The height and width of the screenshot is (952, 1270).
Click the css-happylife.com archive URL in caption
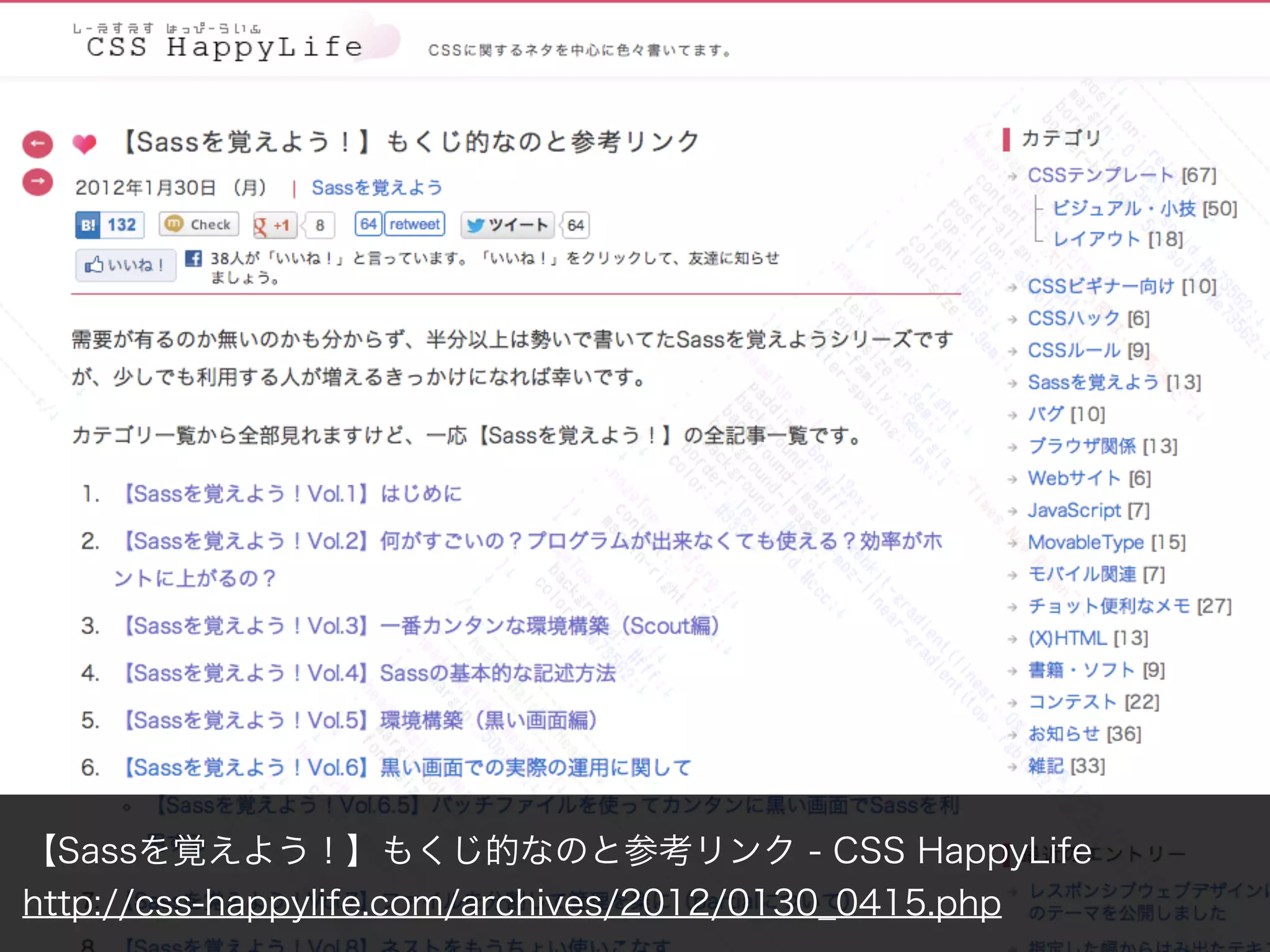512,903
